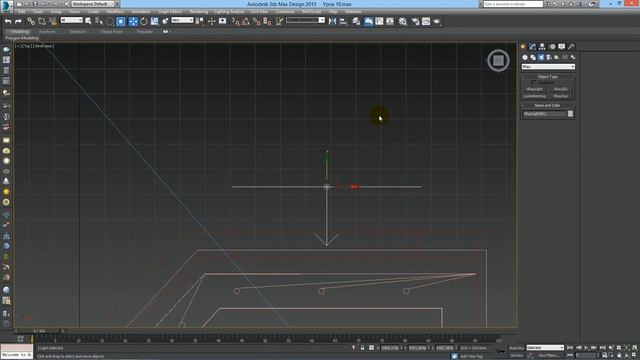Open the key Selected dropdown
The height and width of the screenshot is (360, 640).
click(x=545, y=348)
